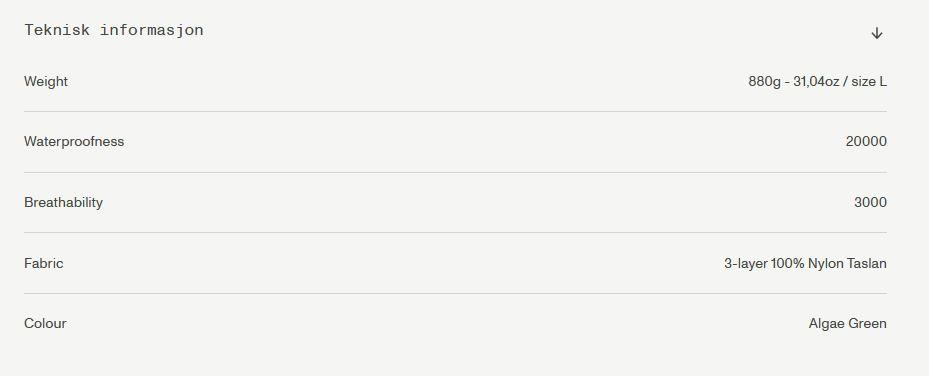929x376 pixels.
Task: Click the size L text
Action: click(x=869, y=82)
